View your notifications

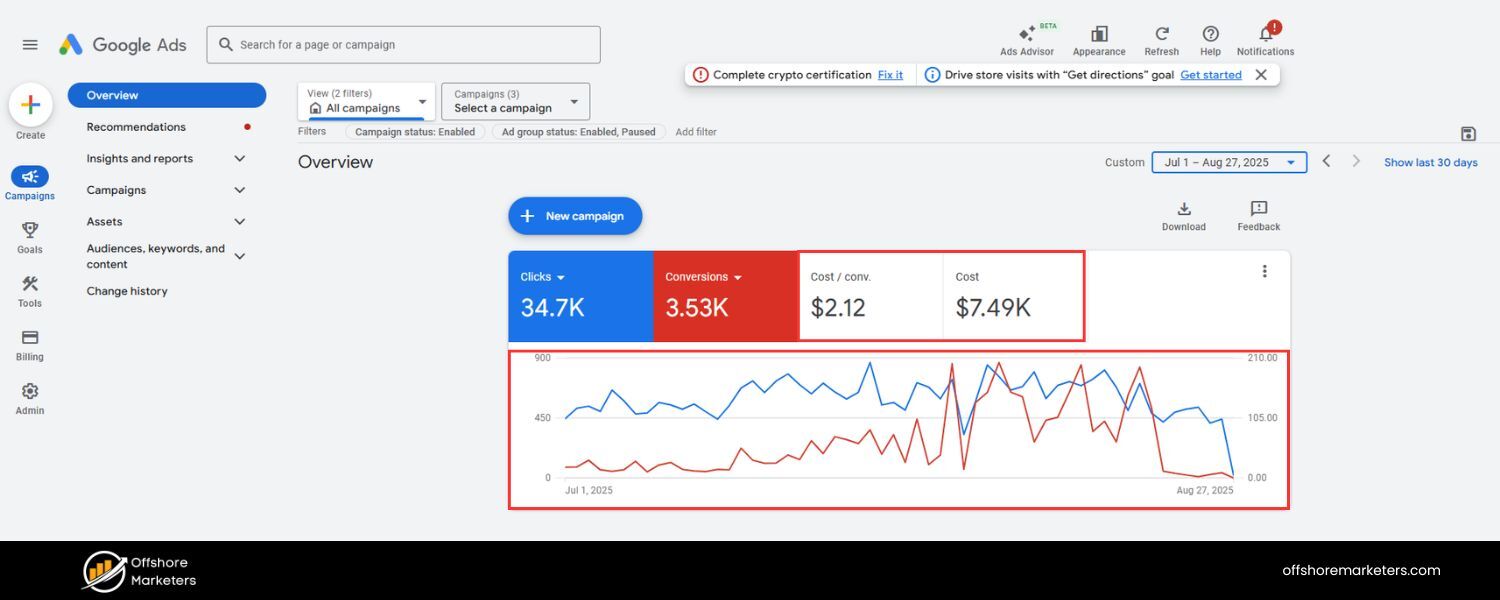pos(1264,38)
